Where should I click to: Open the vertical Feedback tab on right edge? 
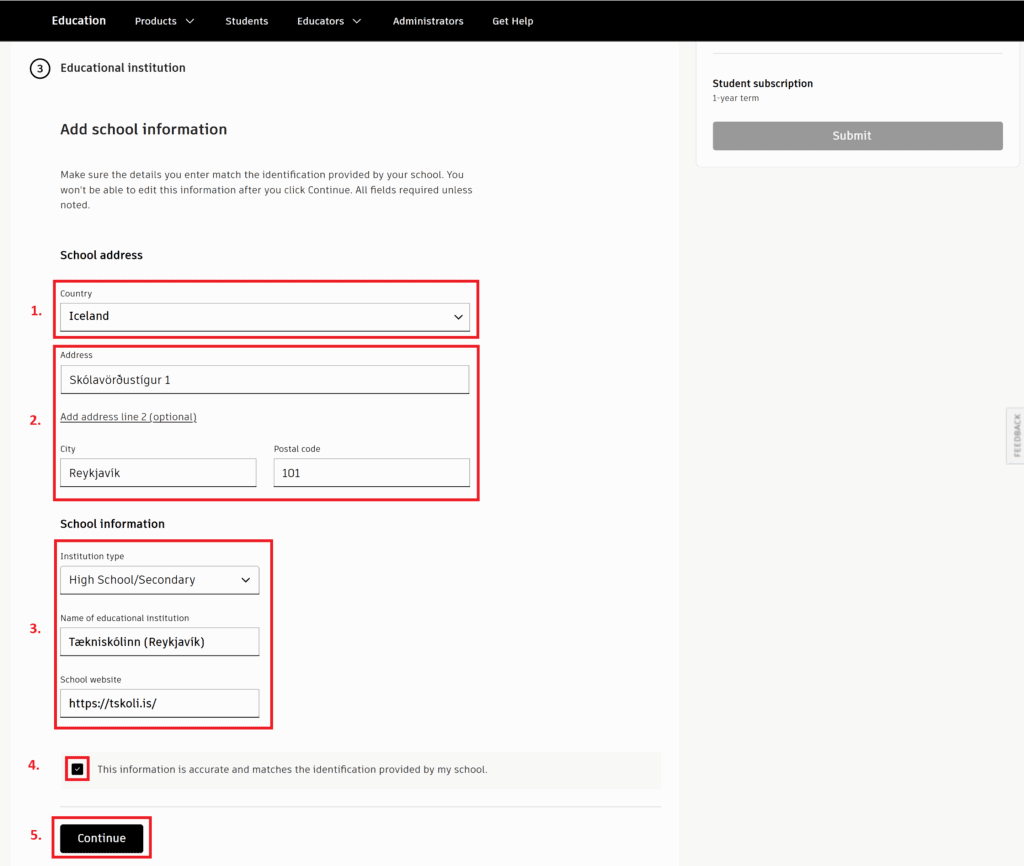click(x=1016, y=436)
